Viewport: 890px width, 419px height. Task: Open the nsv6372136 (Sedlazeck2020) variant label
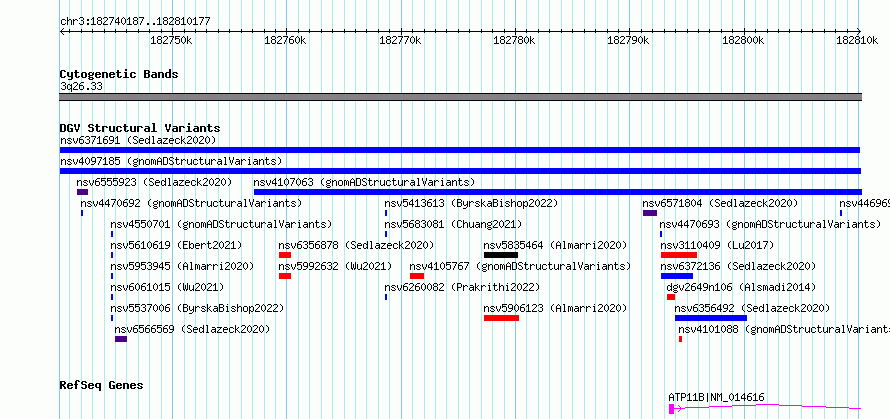click(x=738, y=266)
